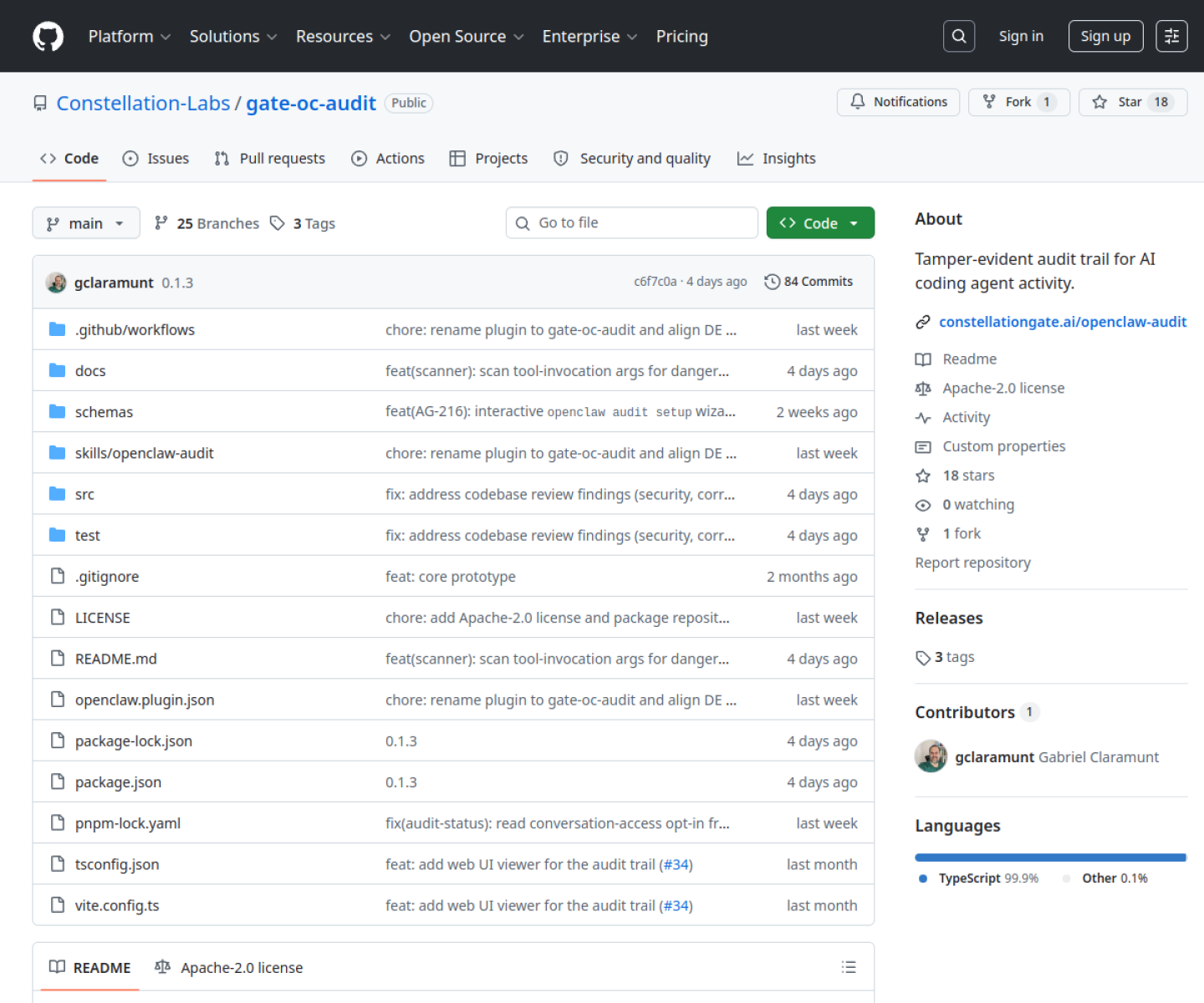Expand the Open Source menu
This screenshot has height=1003, width=1204.
[467, 37]
